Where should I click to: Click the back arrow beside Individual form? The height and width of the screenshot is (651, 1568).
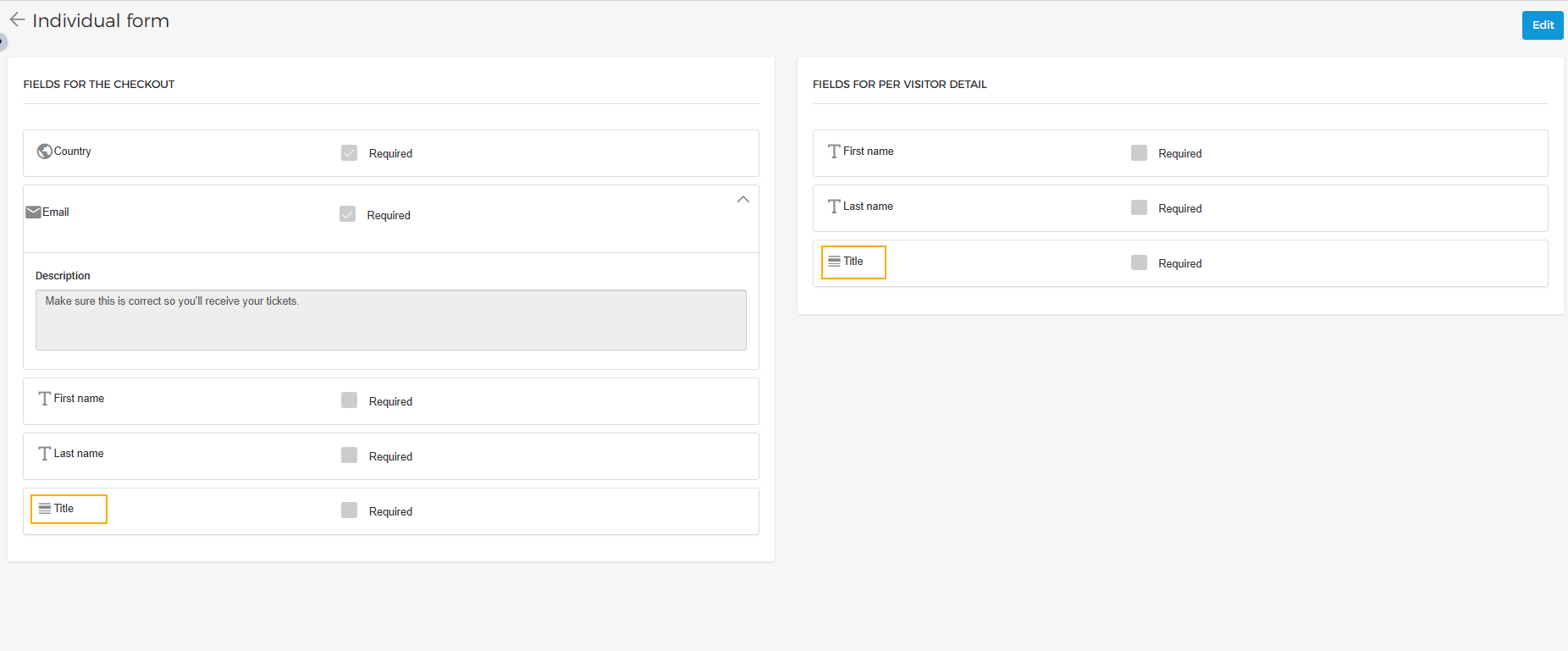click(17, 19)
